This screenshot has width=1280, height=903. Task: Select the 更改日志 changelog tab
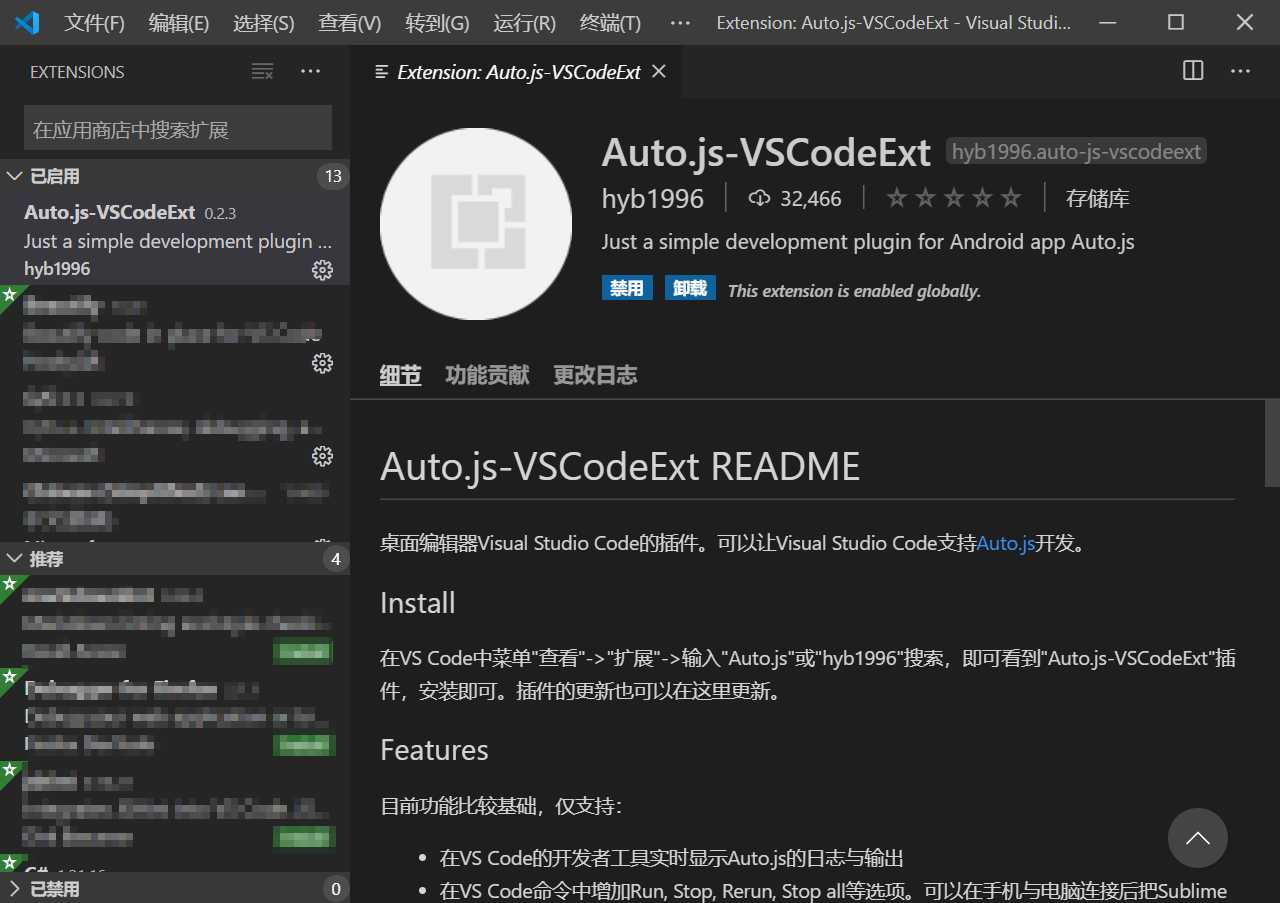point(595,375)
